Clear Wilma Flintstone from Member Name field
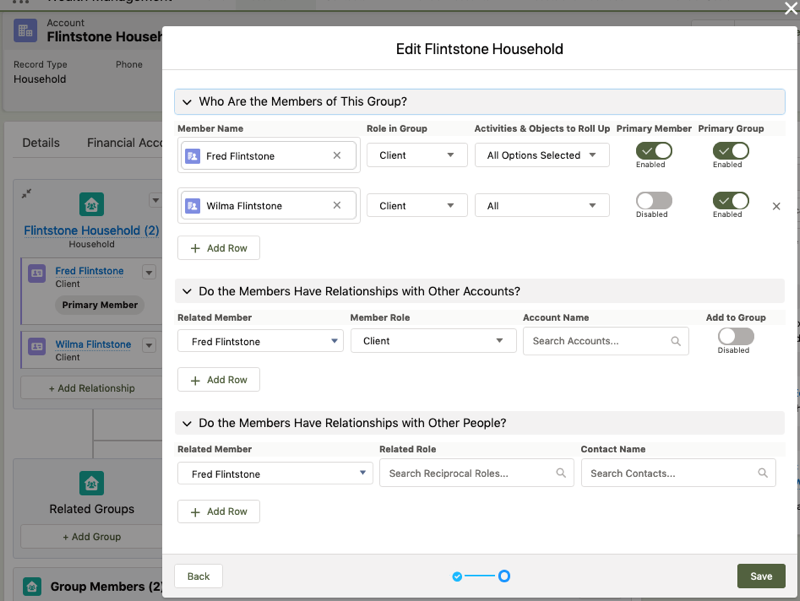The width and height of the screenshot is (800, 601). pyautogui.click(x=337, y=206)
